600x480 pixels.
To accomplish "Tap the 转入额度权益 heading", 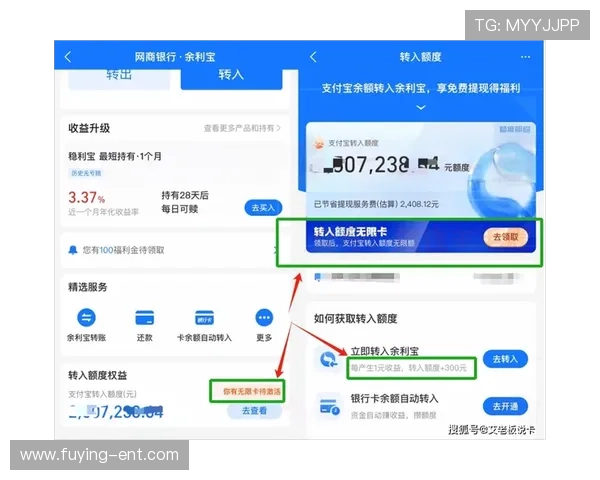I will pos(98,376).
